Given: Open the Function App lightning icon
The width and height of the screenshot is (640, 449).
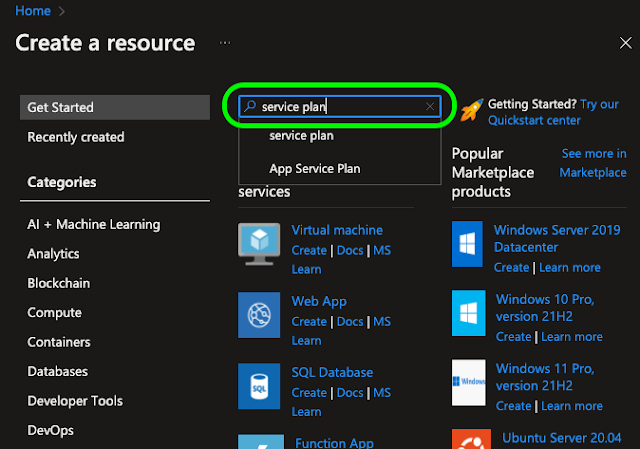Looking at the screenshot, I should point(261,442).
